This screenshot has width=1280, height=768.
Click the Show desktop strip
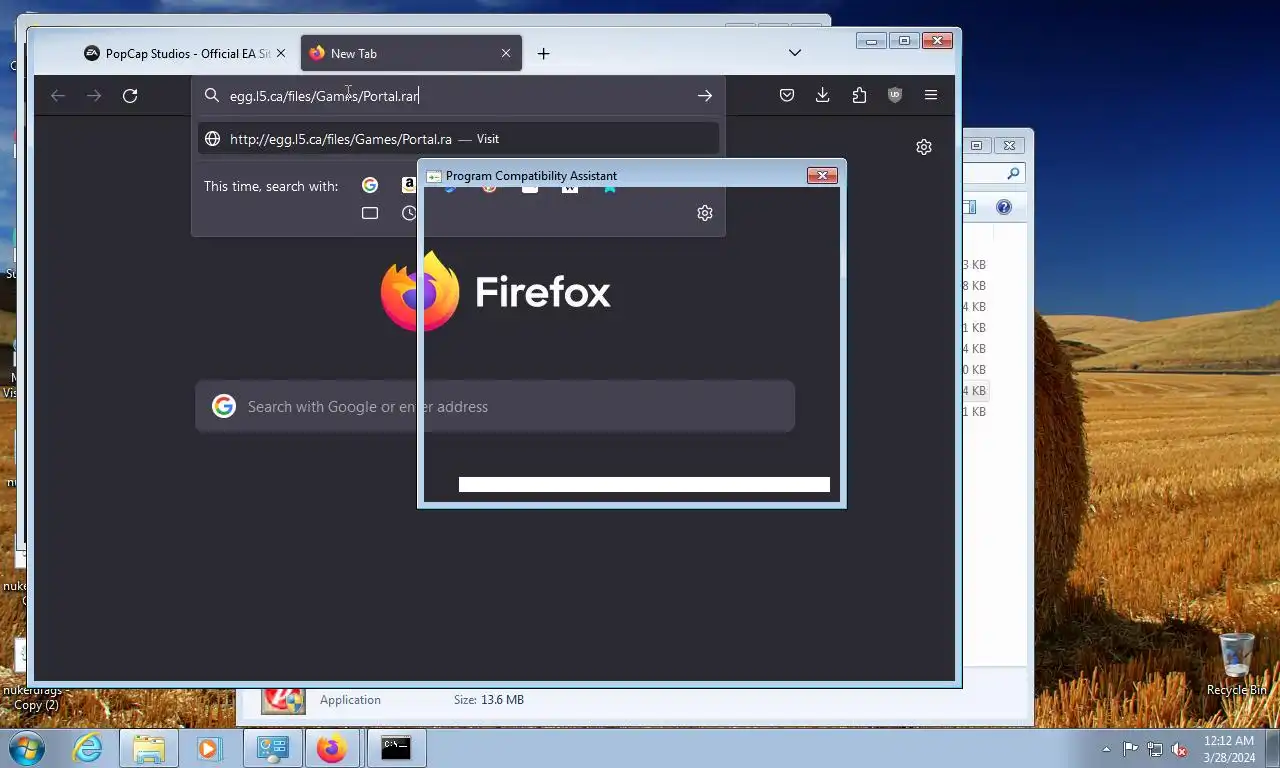point(1273,748)
